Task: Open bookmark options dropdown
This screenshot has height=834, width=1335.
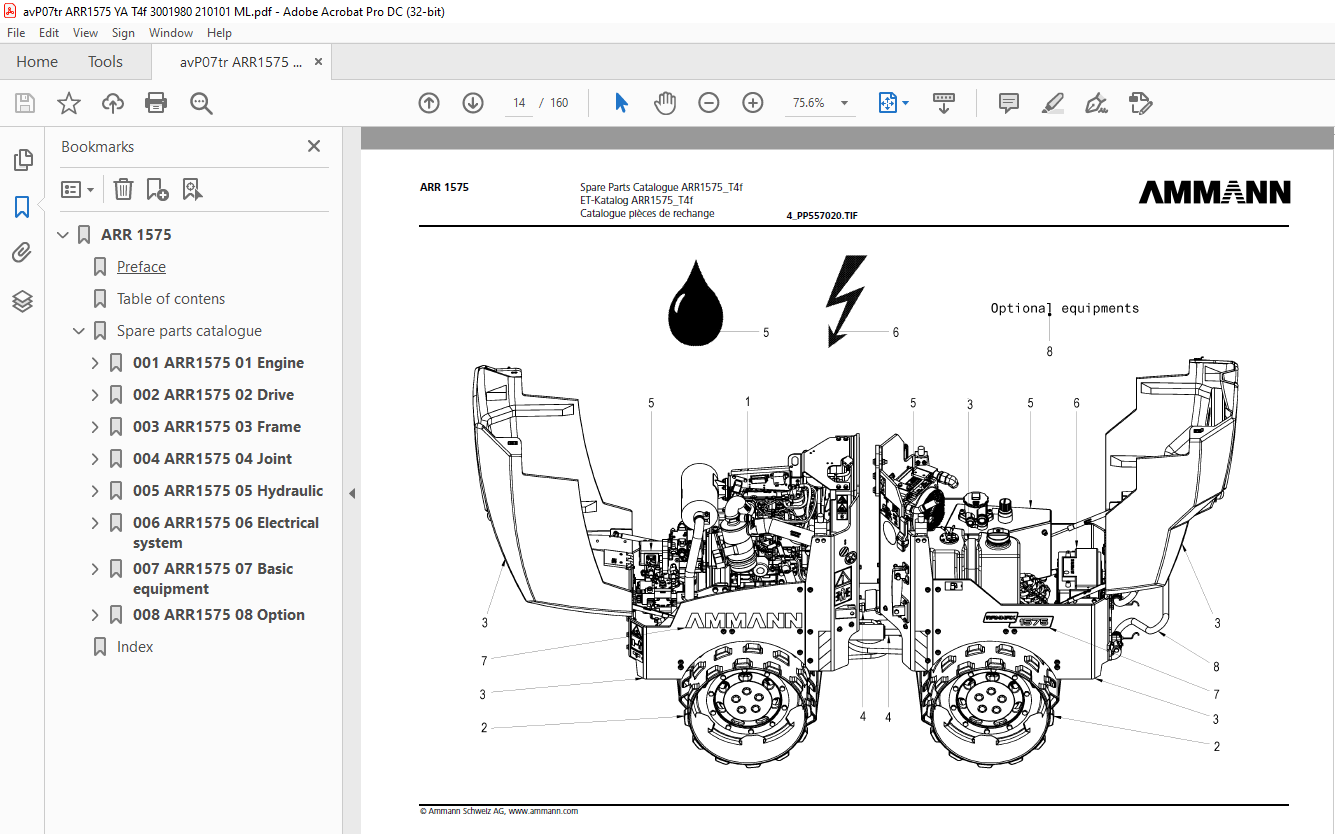Action: (77, 189)
